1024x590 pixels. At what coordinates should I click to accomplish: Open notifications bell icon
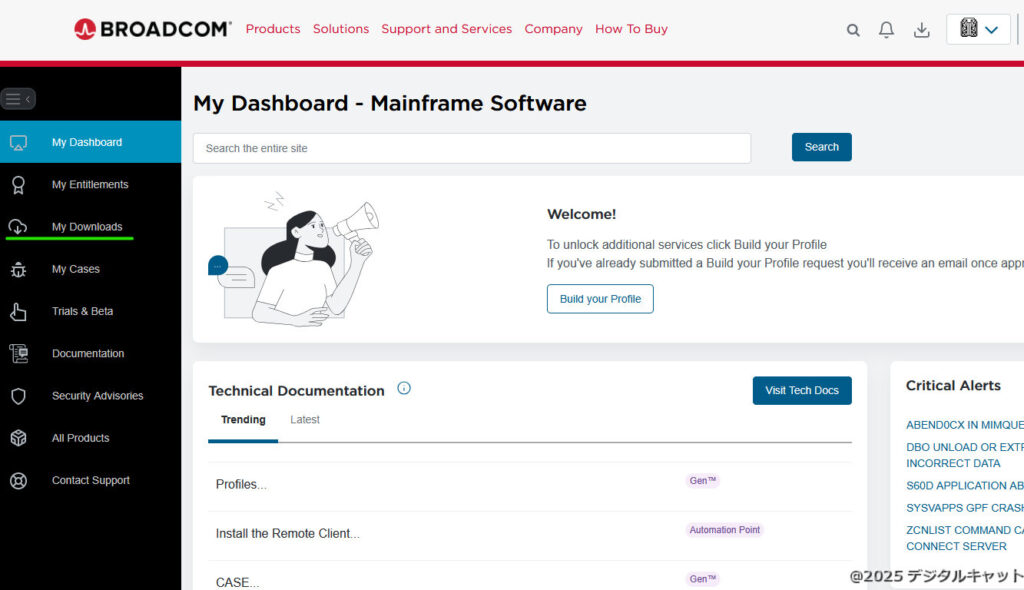click(x=886, y=30)
